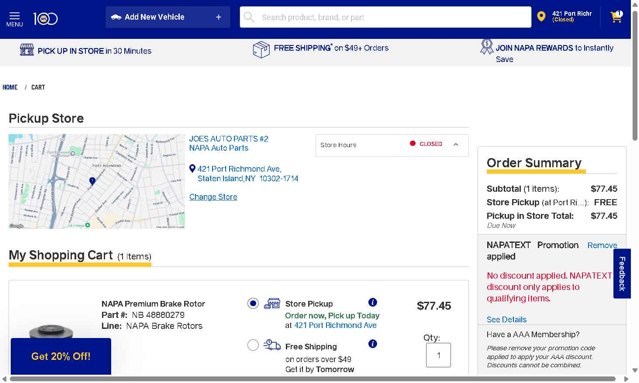This screenshot has width=639, height=383.
Task: Click the Have a AAA Membership? text
Action: (533, 335)
